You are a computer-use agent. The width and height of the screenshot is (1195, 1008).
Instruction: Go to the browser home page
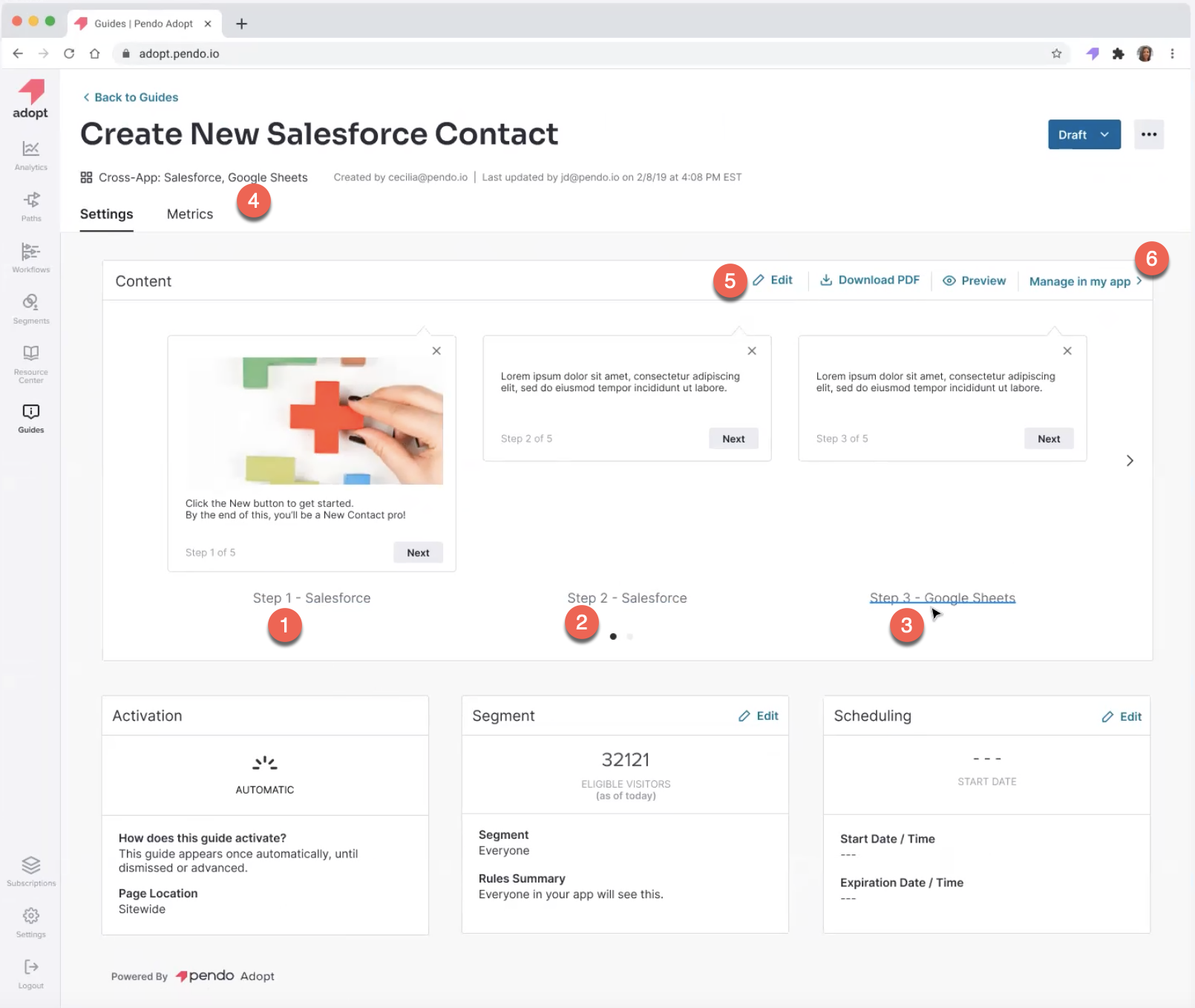(x=94, y=53)
